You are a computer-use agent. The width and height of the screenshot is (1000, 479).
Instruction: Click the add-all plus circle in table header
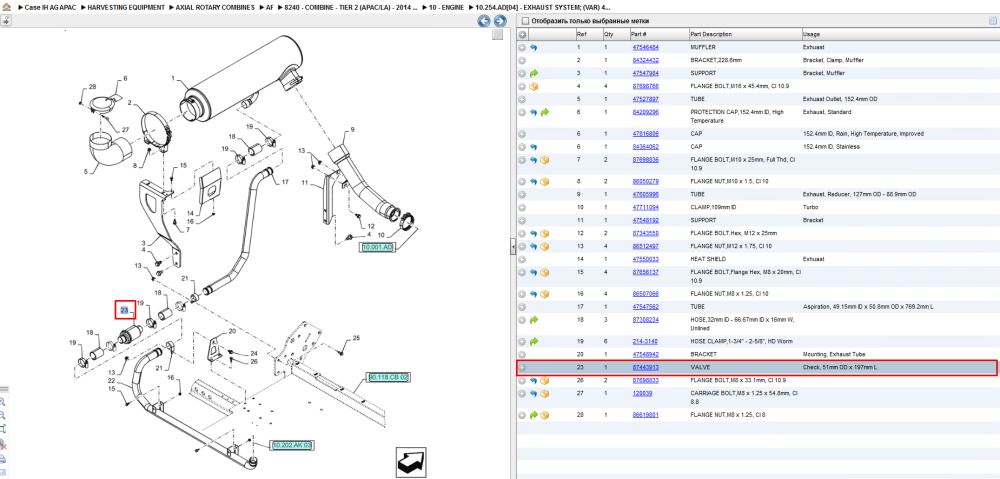coord(522,34)
